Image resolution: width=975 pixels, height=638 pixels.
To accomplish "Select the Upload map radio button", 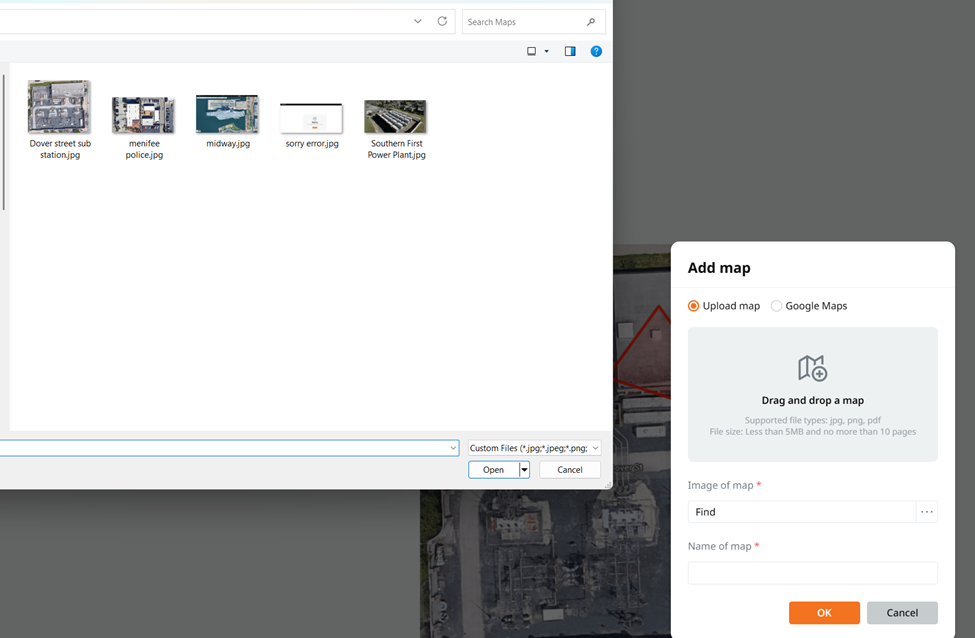I will pos(693,306).
